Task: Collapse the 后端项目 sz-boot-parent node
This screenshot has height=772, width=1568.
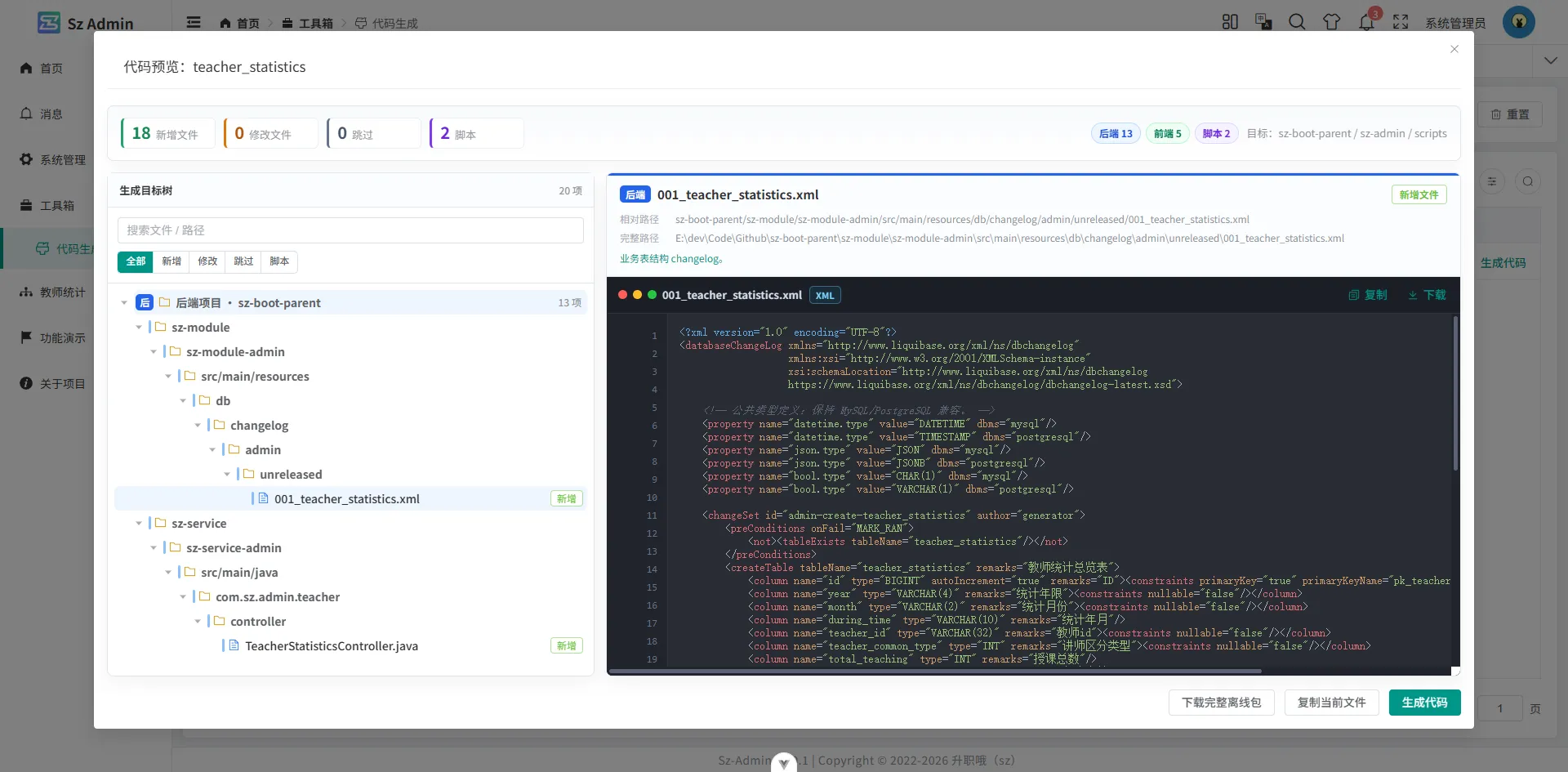Action: [124, 303]
